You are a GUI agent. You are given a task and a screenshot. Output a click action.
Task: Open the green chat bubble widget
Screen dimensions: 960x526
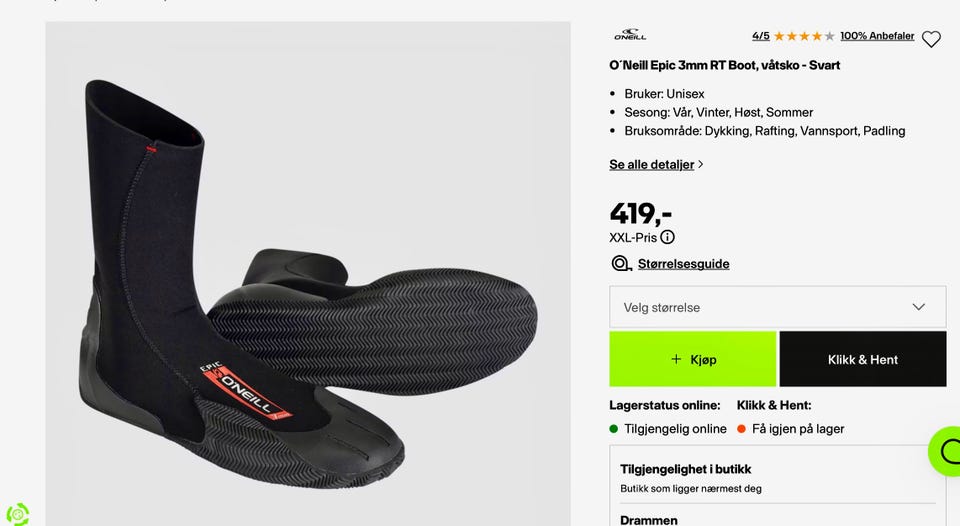point(945,451)
